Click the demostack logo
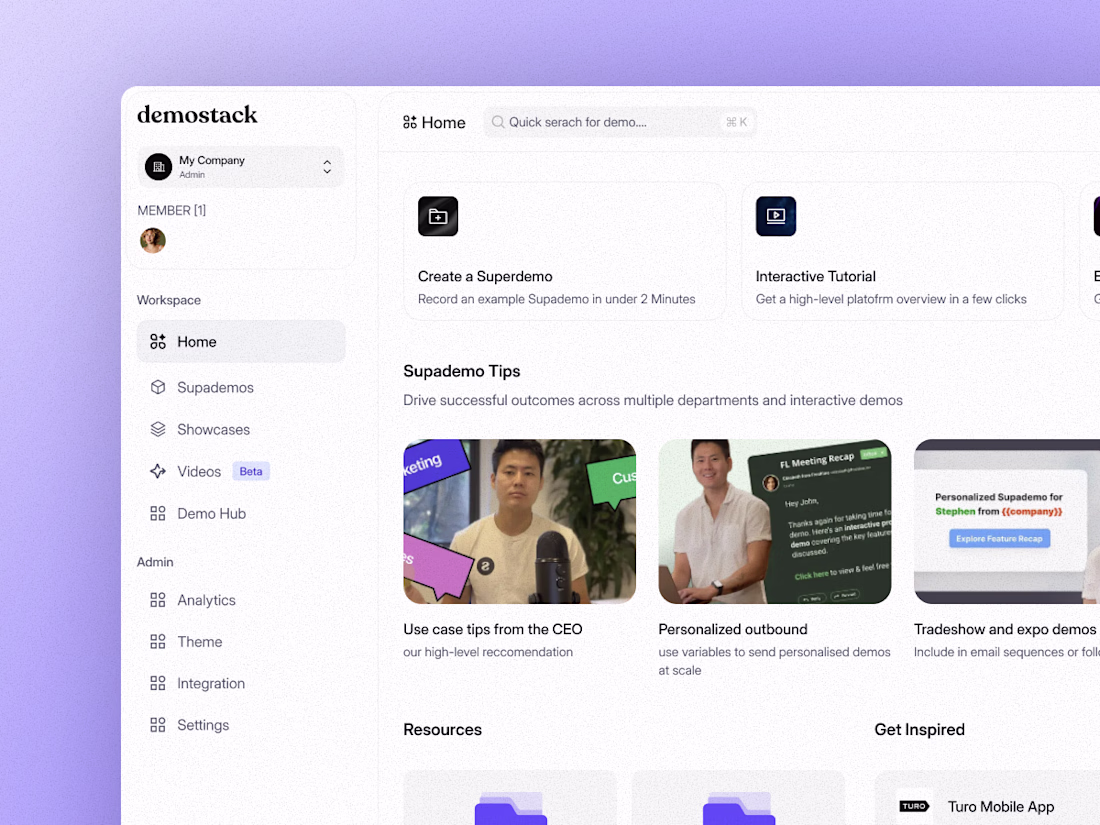The height and width of the screenshot is (825, 1100). 197,114
